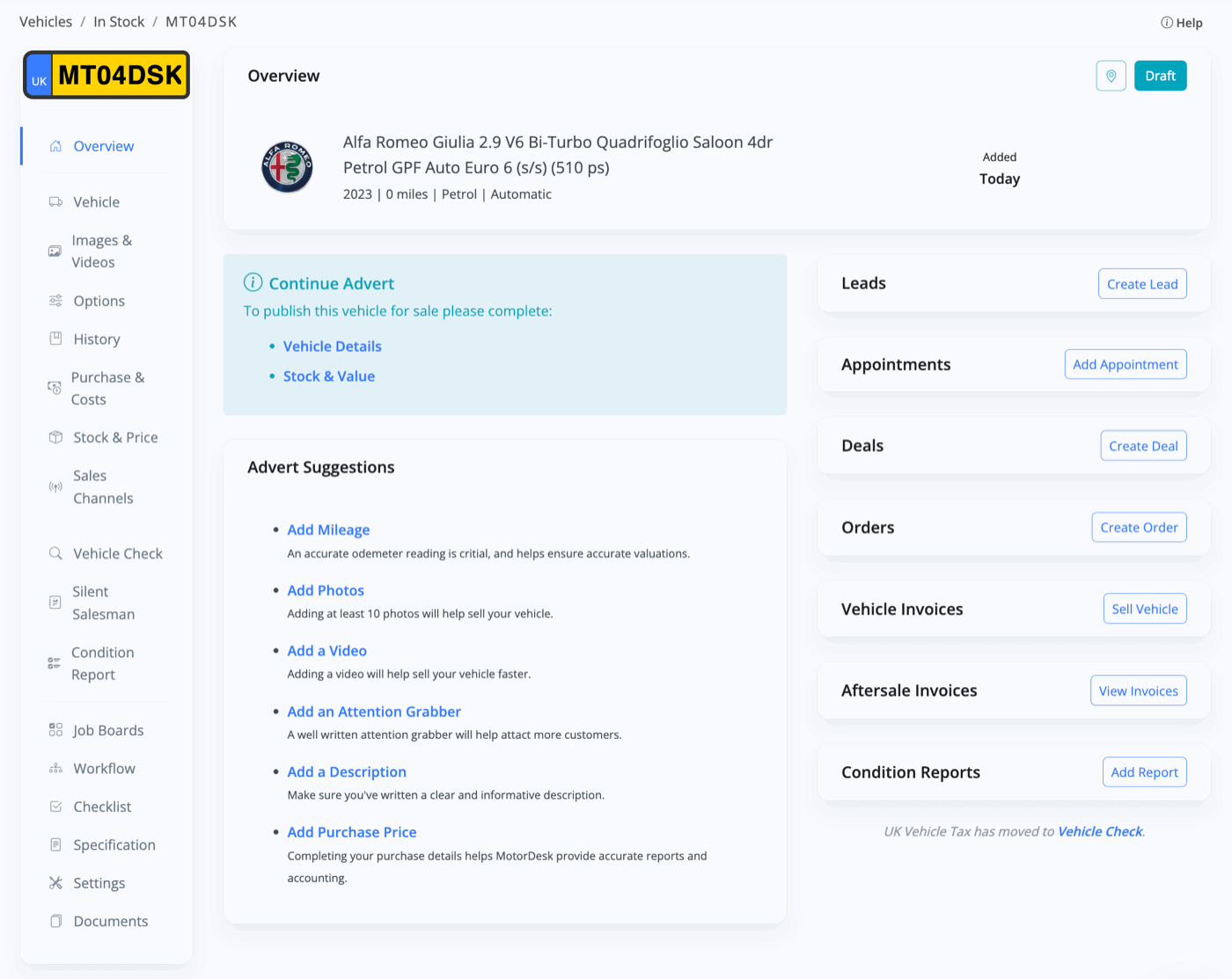Go to In Stock breadcrumb
The image size is (1232, 979).
click(119, 22)
